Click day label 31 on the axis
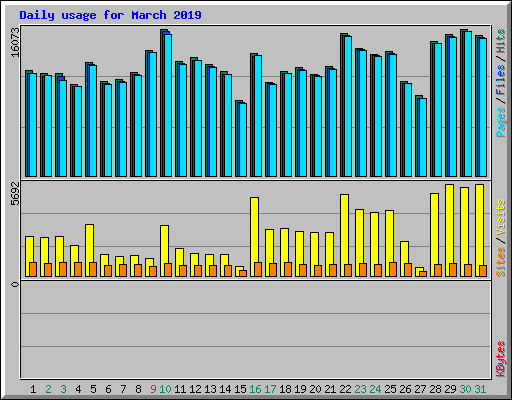Viewport: 512px width, 400px height. point(480,389)
